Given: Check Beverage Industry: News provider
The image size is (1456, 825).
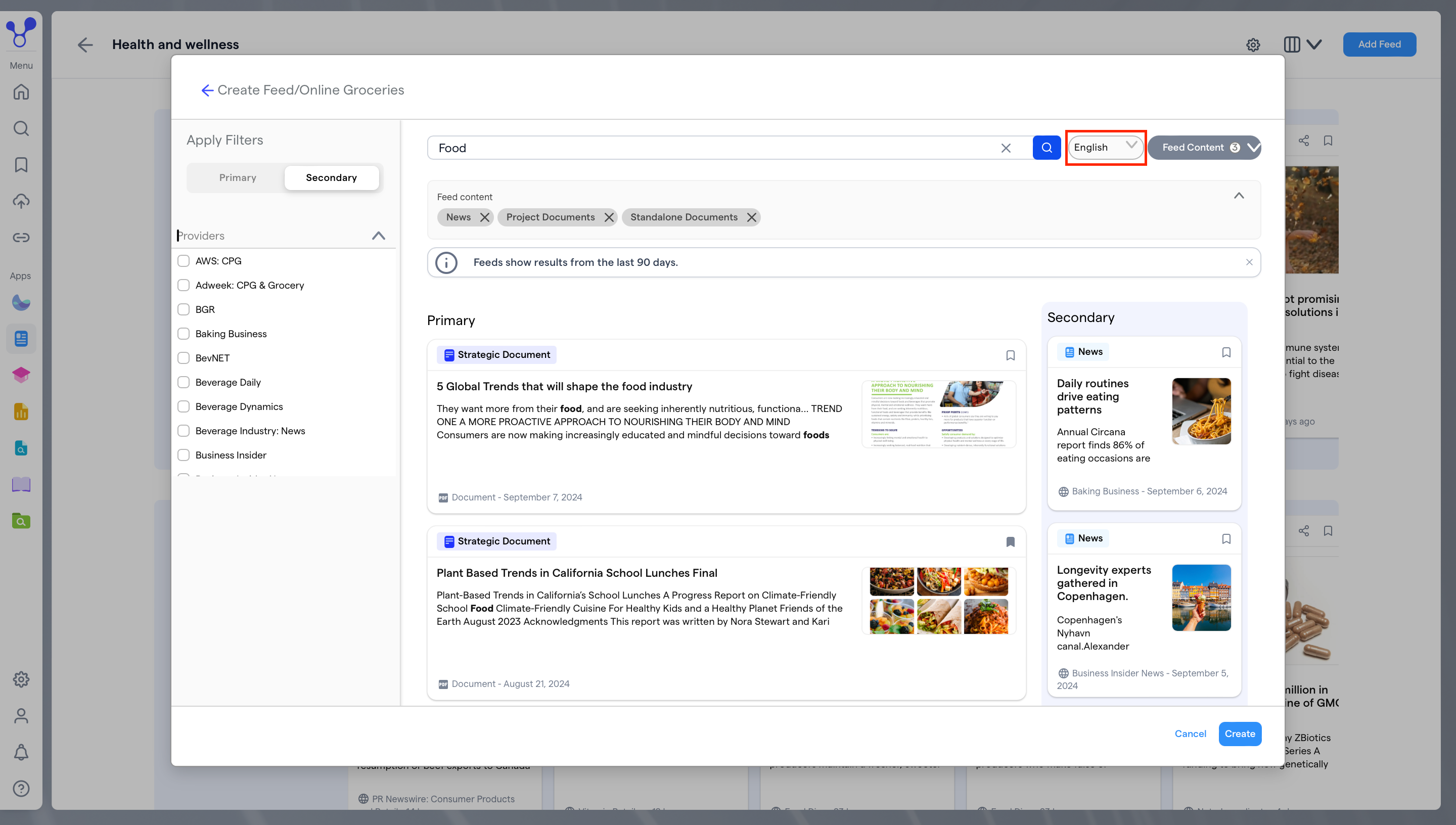Looking at the screenshot, I should [x=184, y=431].
